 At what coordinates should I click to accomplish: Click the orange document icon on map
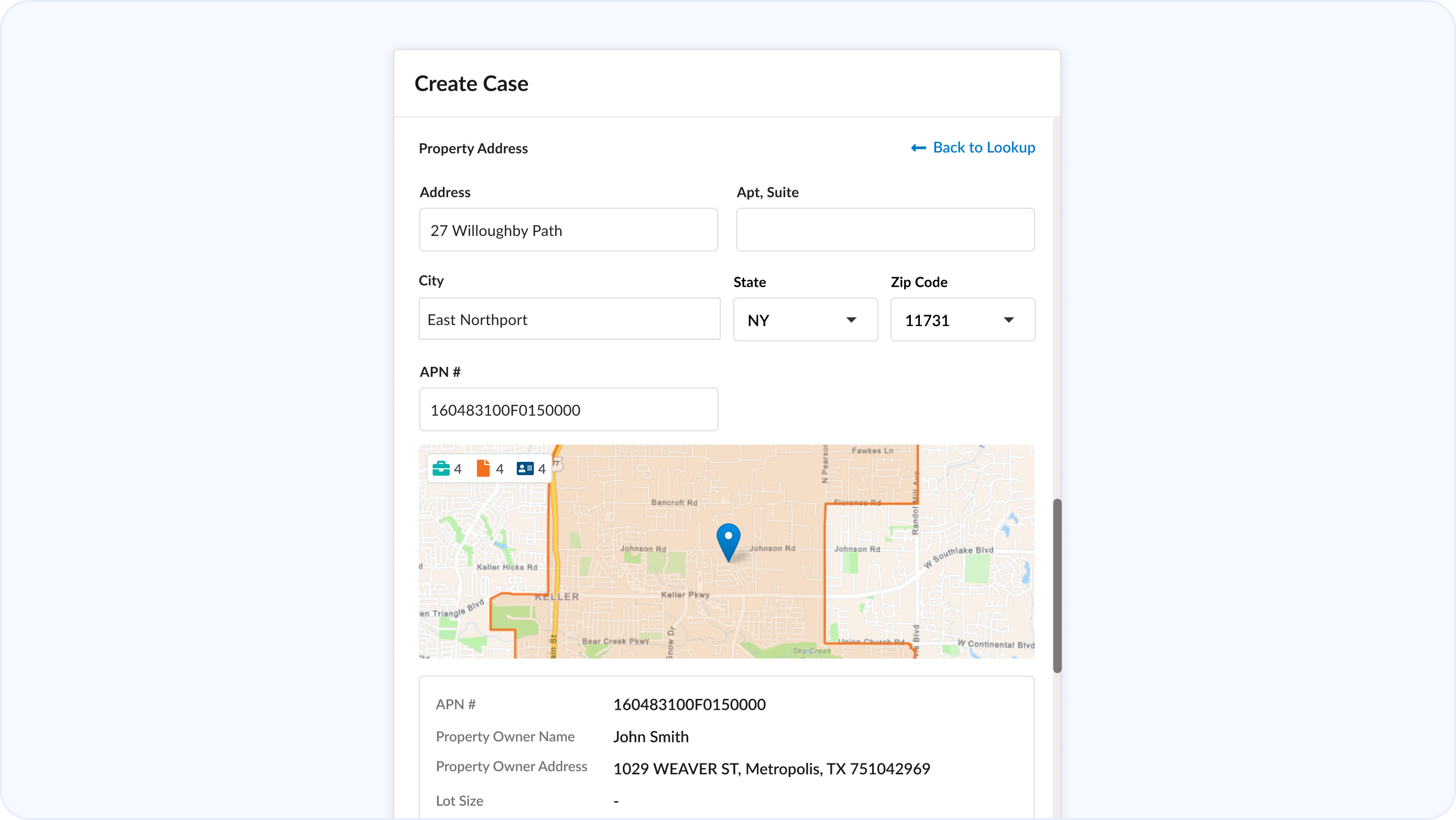483,469
